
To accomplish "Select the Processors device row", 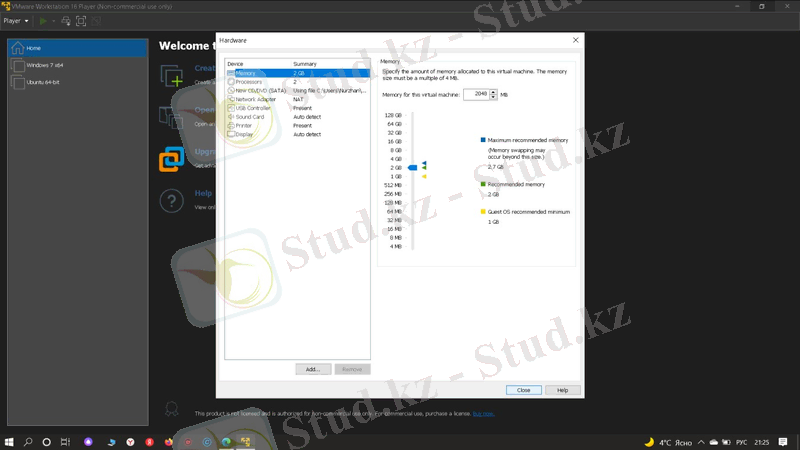I will [297, 82].
